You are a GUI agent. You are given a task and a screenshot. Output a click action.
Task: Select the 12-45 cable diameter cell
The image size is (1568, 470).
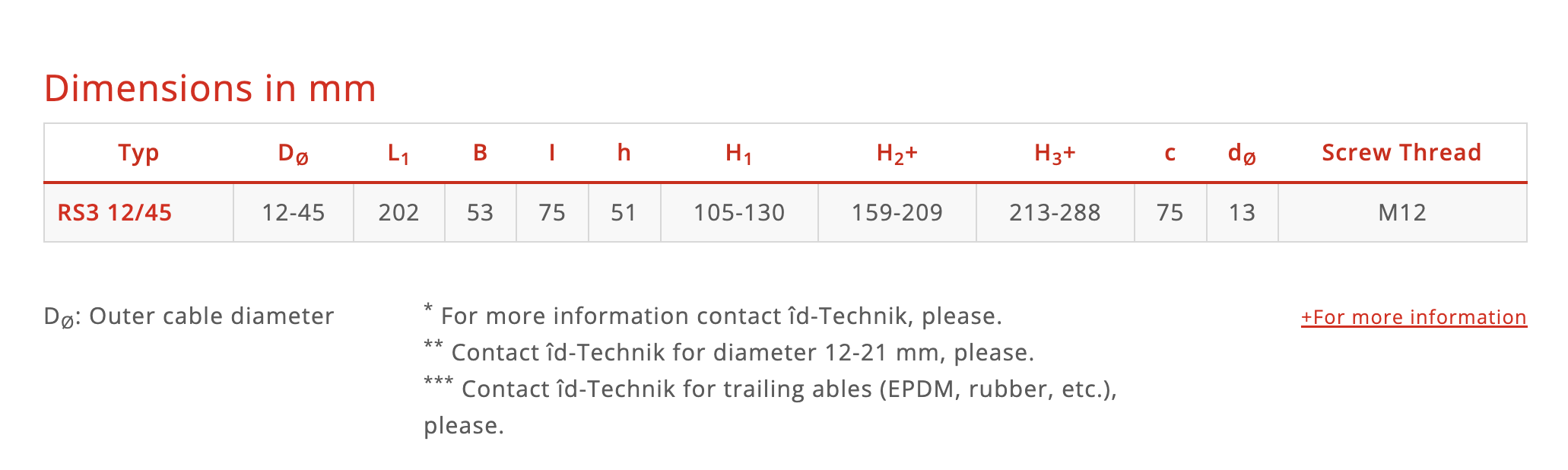(293, 212)
